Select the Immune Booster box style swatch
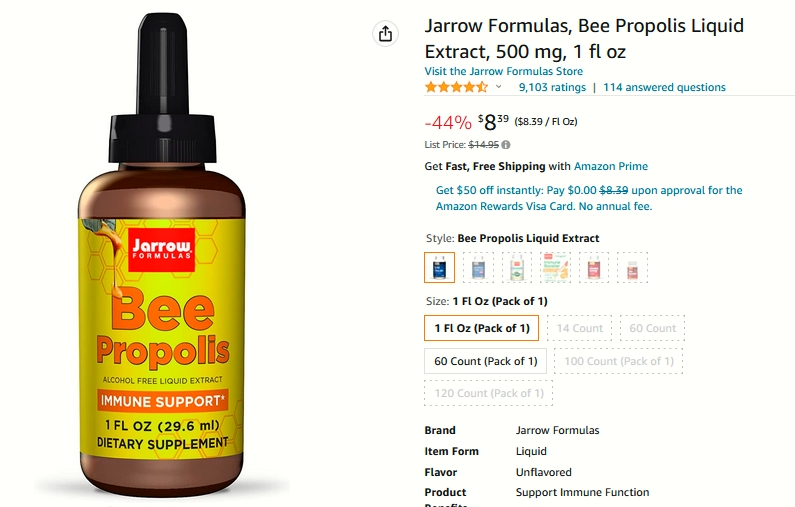 [x=555, y=267]
